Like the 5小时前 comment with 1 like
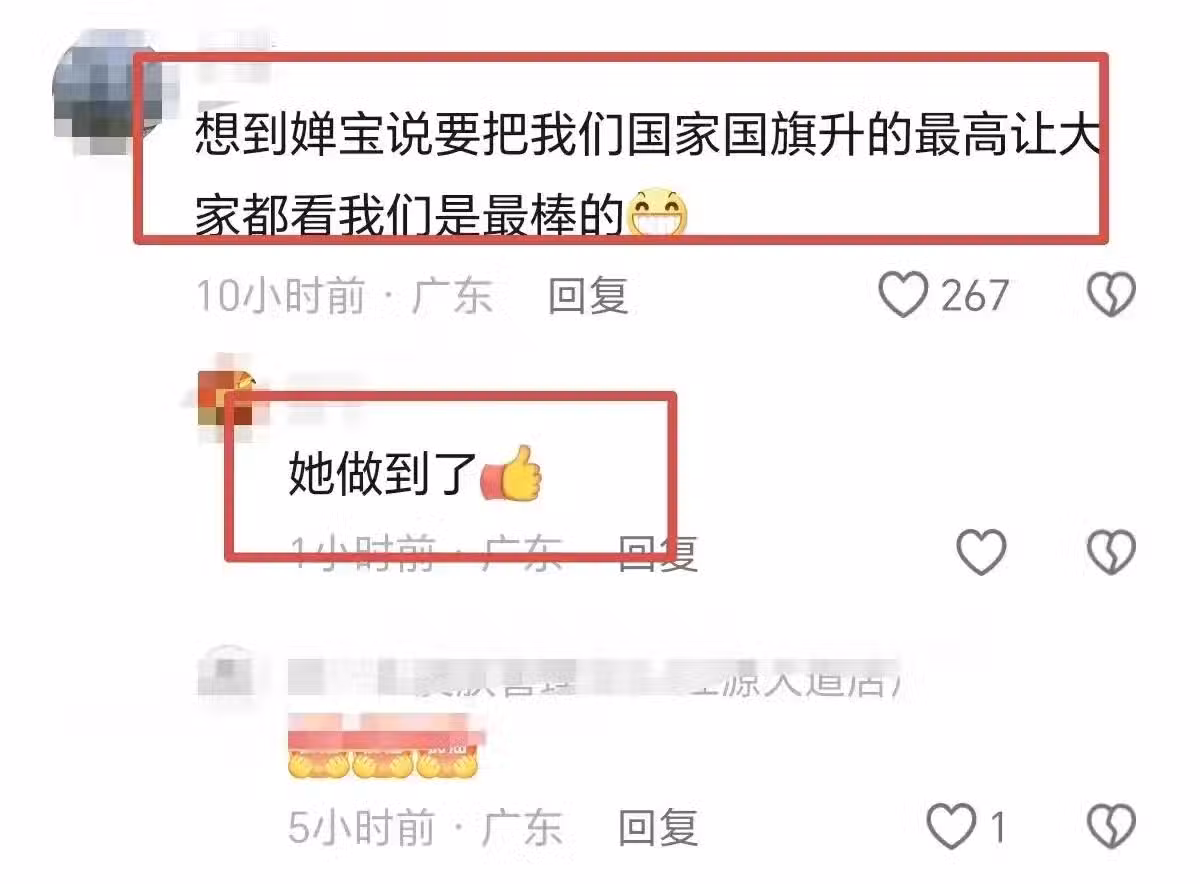This screenshot has width=1200, height=884. tap(950, 828)
